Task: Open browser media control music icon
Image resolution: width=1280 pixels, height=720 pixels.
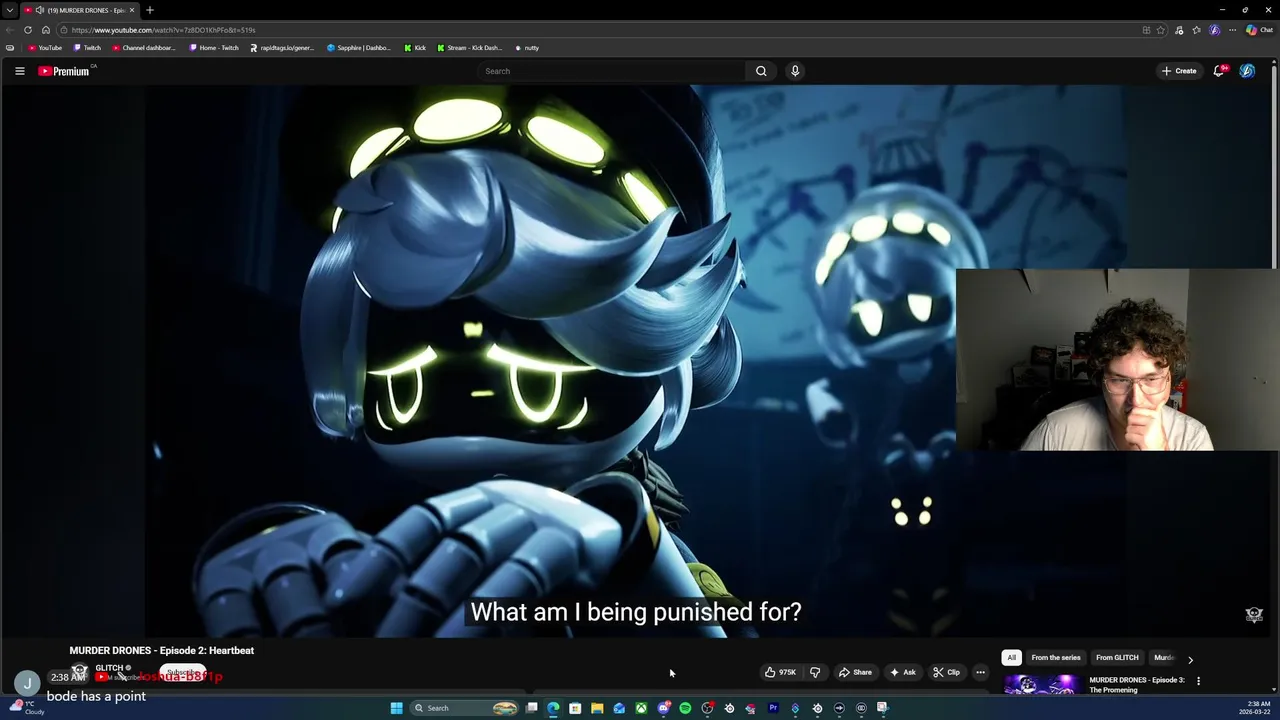Action: (x=1179, y=30)
